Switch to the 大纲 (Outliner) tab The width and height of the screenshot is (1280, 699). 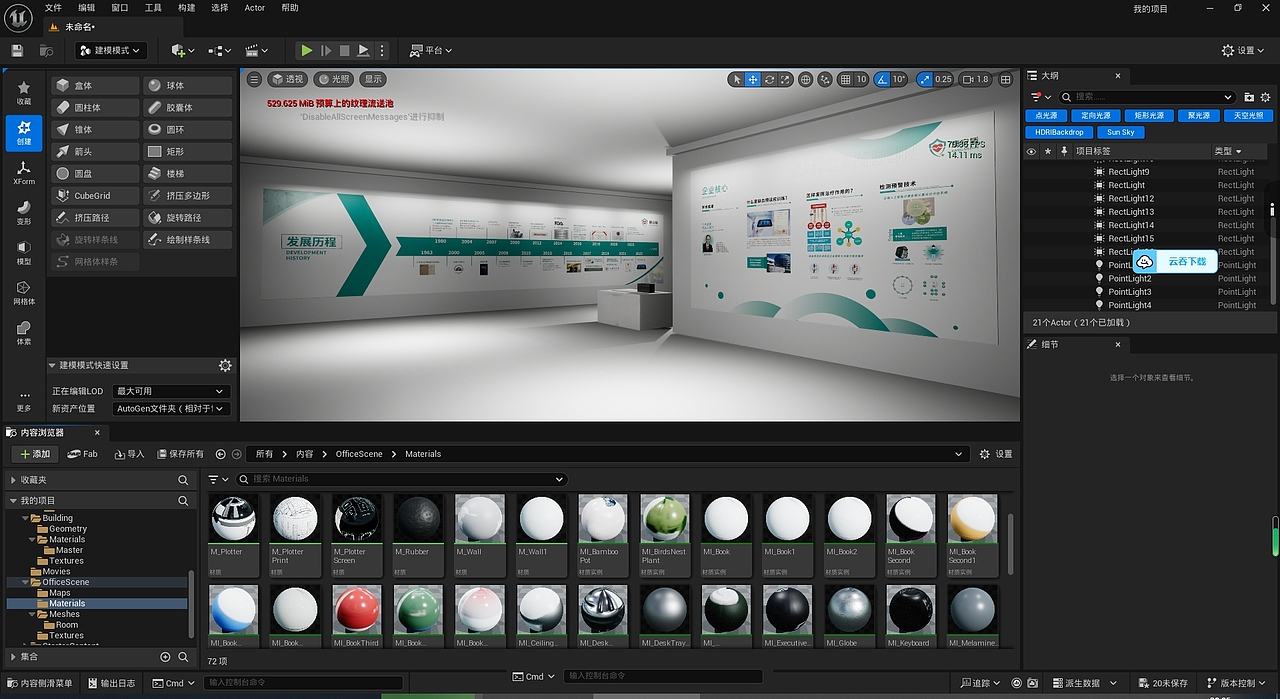coord(1047,75)
